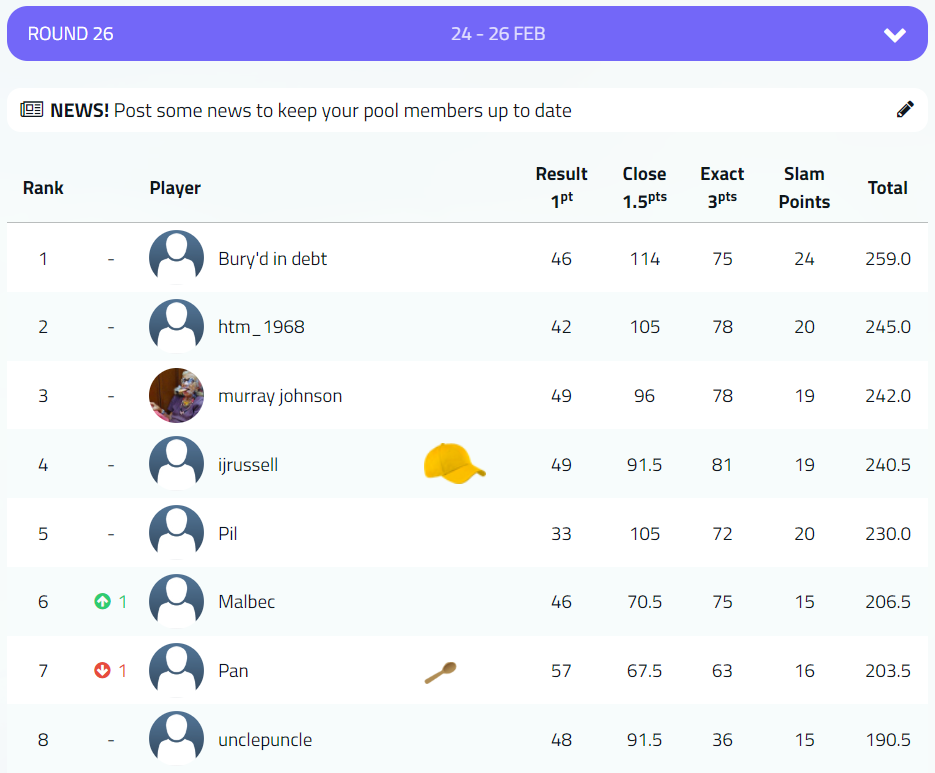
Task: Click the newspaper icon beside NEWS!
Action: pyautogui.click(x=32, y=110)
